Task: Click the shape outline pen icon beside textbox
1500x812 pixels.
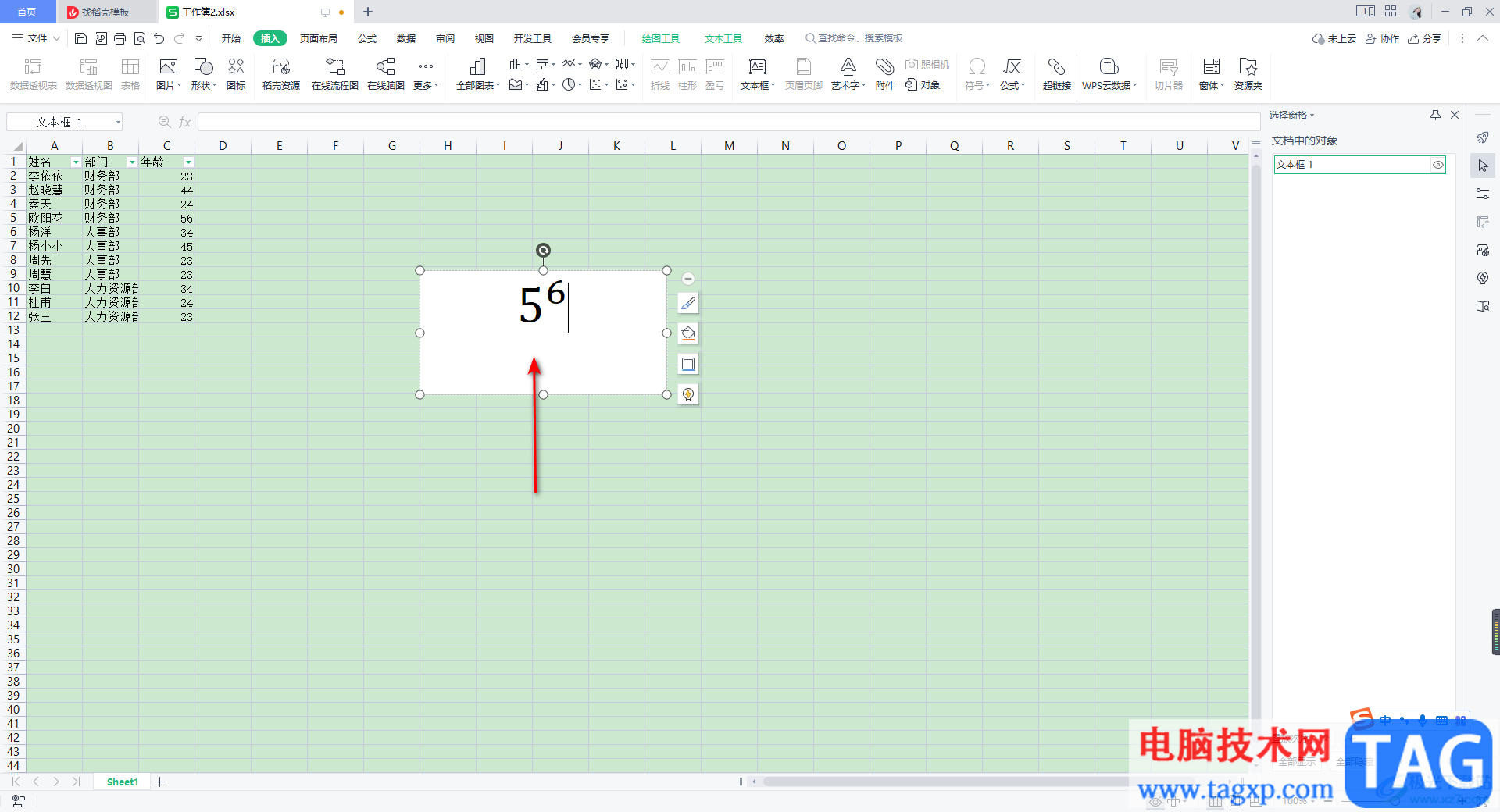Action: [x=688, y=303]
